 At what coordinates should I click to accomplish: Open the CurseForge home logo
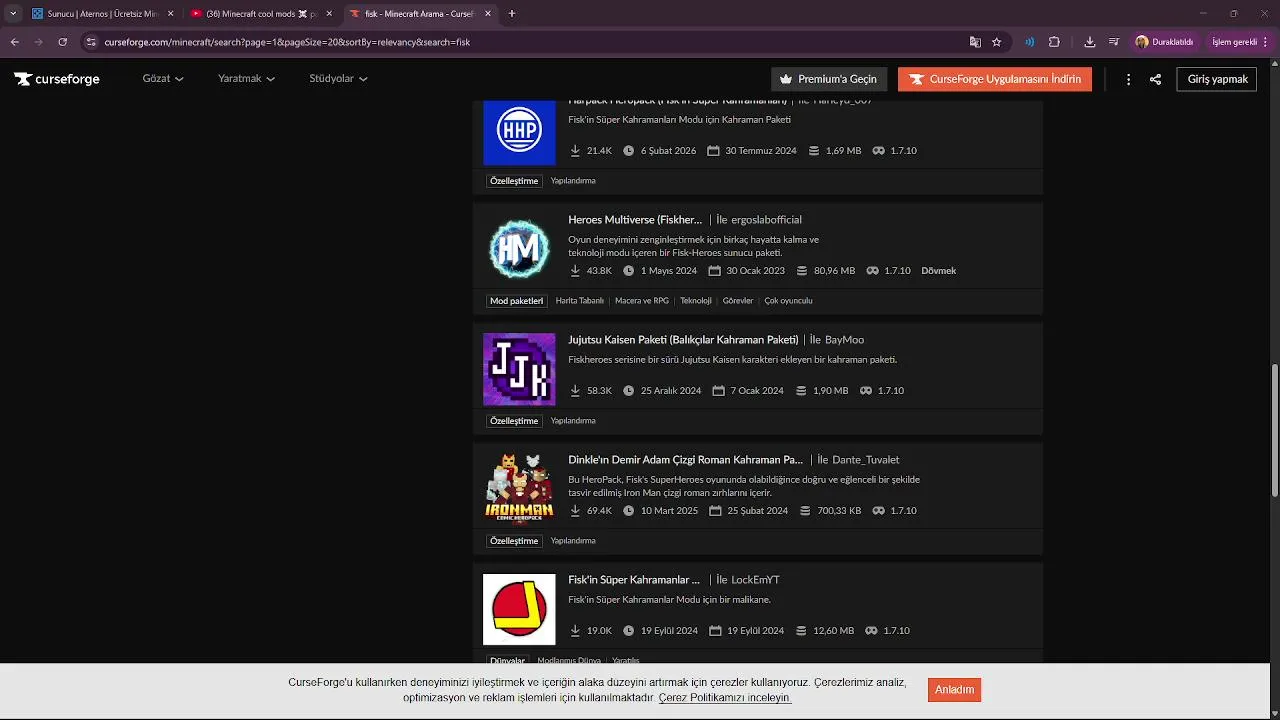(x=57, y=79)
